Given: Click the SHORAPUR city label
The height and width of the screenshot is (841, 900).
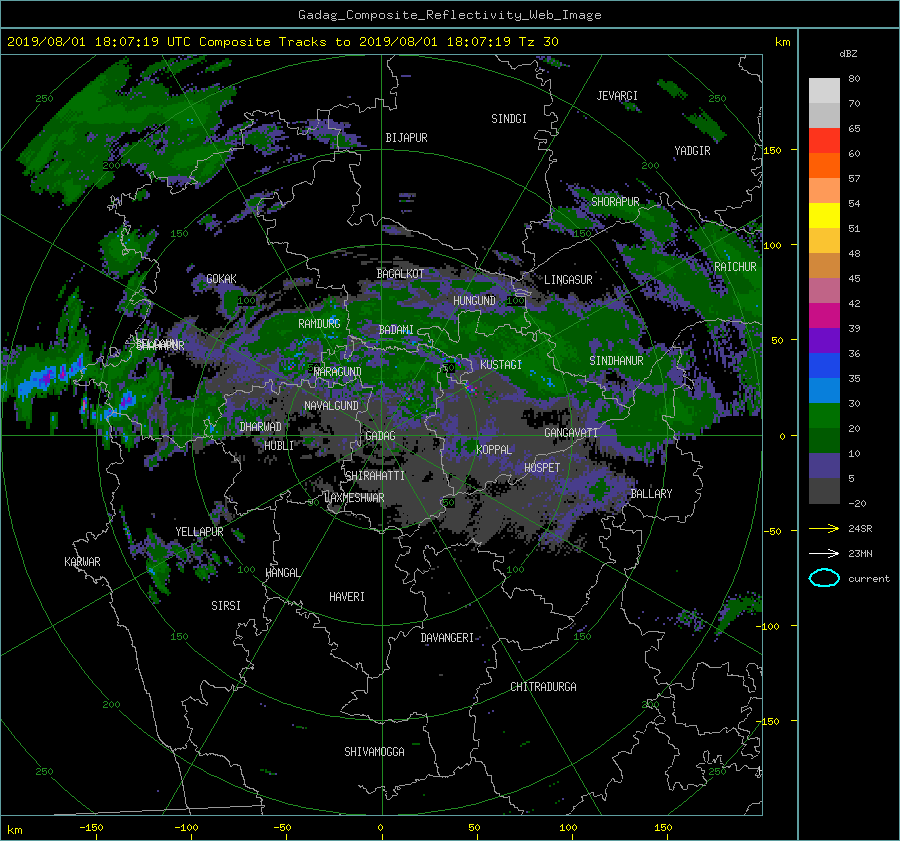Looking at the screenshot, I should (x=615, y=202).
